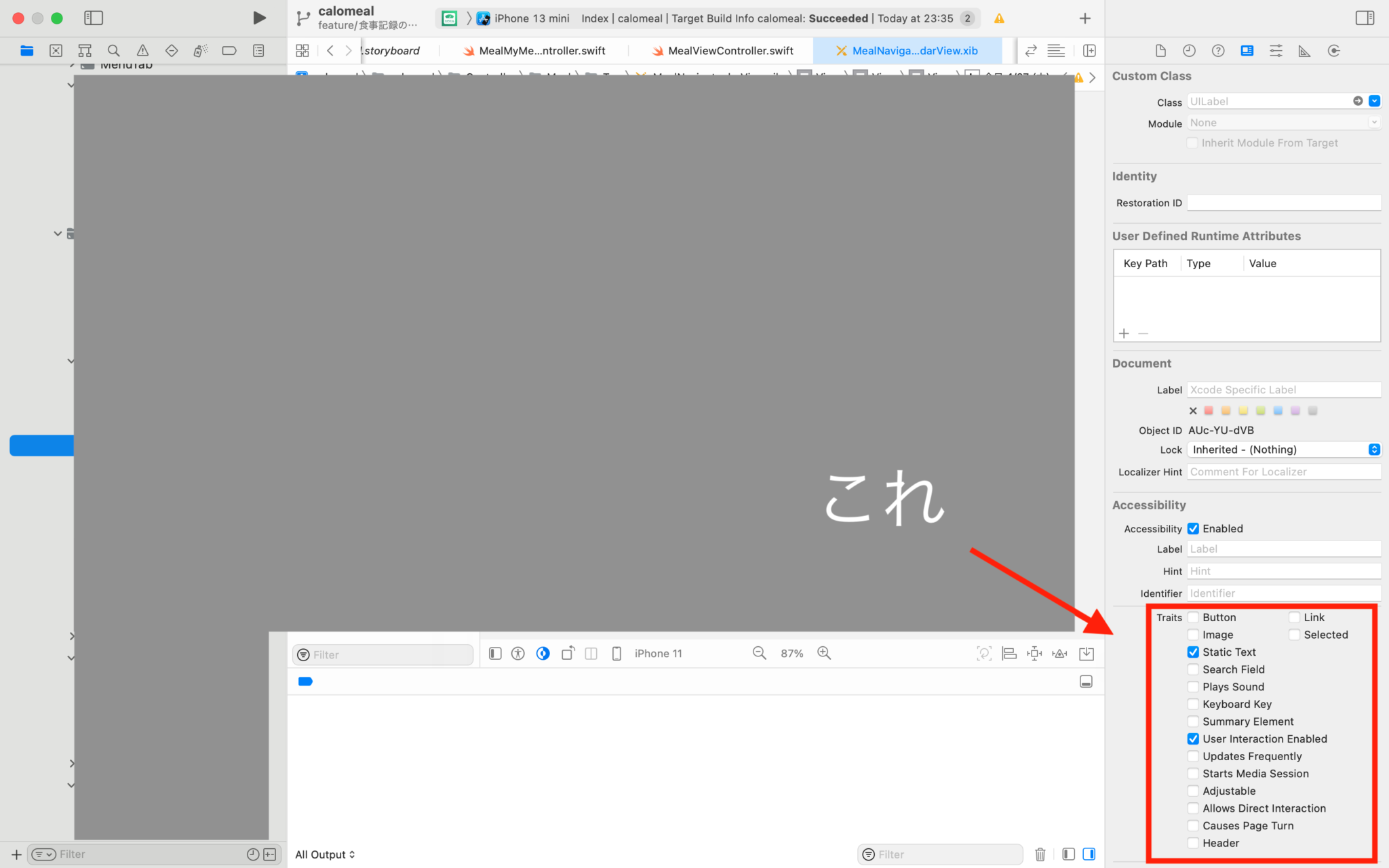Zoom out the canvas
Viewport: 1389px width, 868px height.
(x=760, y=653)
